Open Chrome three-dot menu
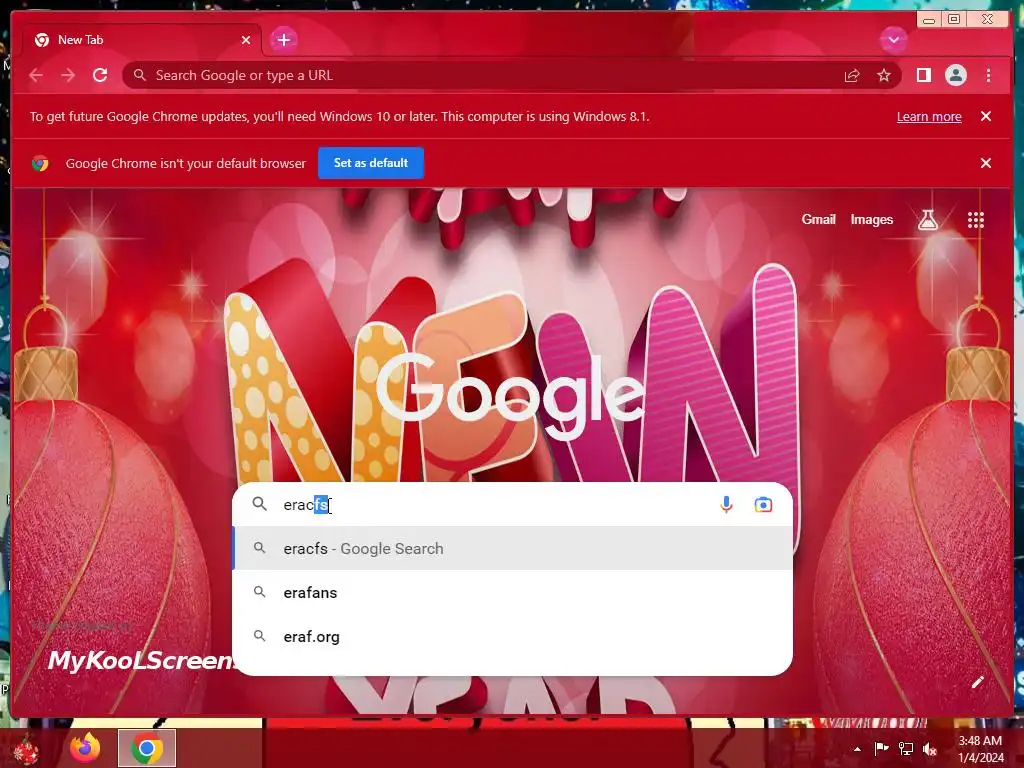This screenshot has width=1024, height=768. [988, 75]
